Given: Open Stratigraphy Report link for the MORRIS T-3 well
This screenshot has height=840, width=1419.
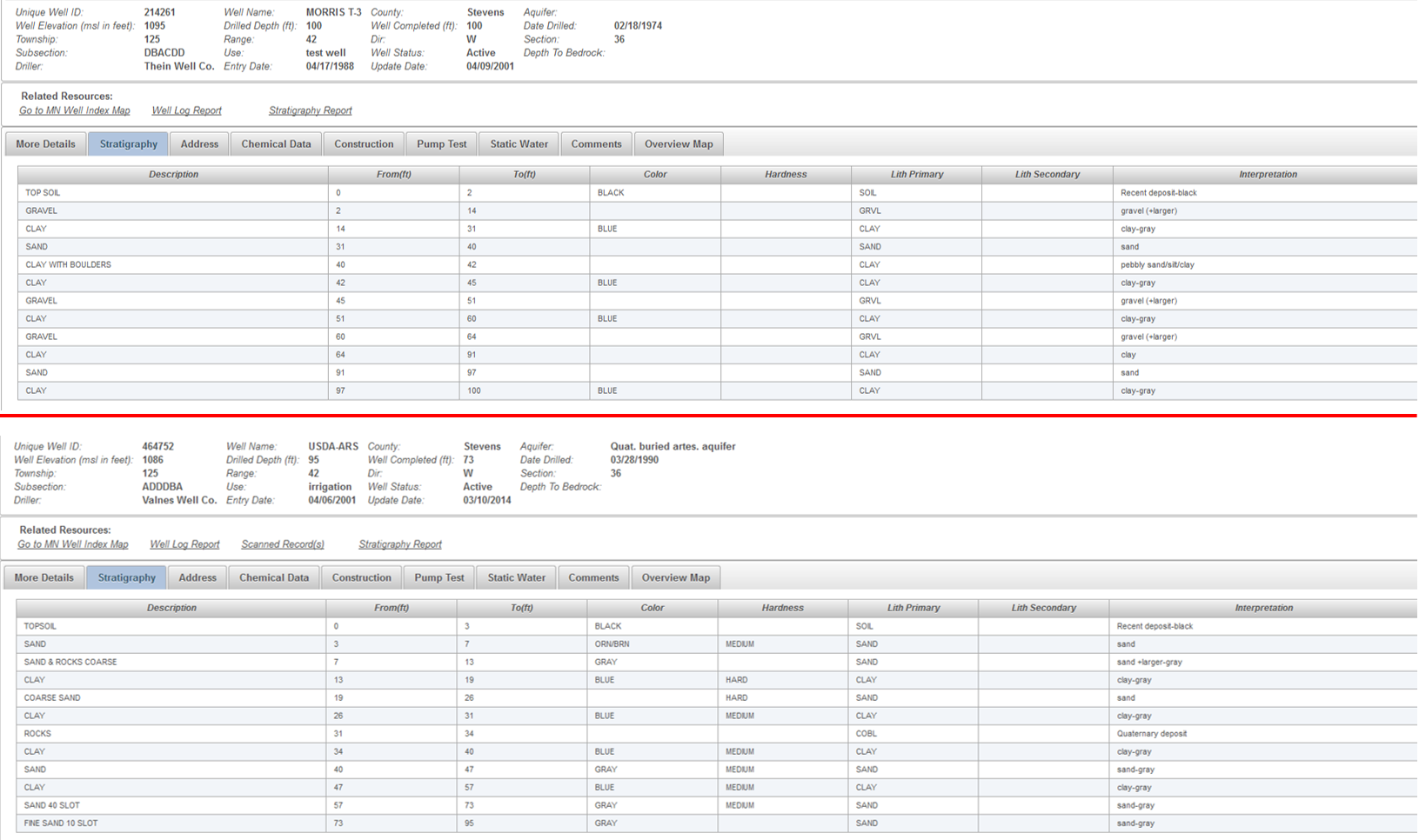Looking at the screenshot, I should point(310,110).
